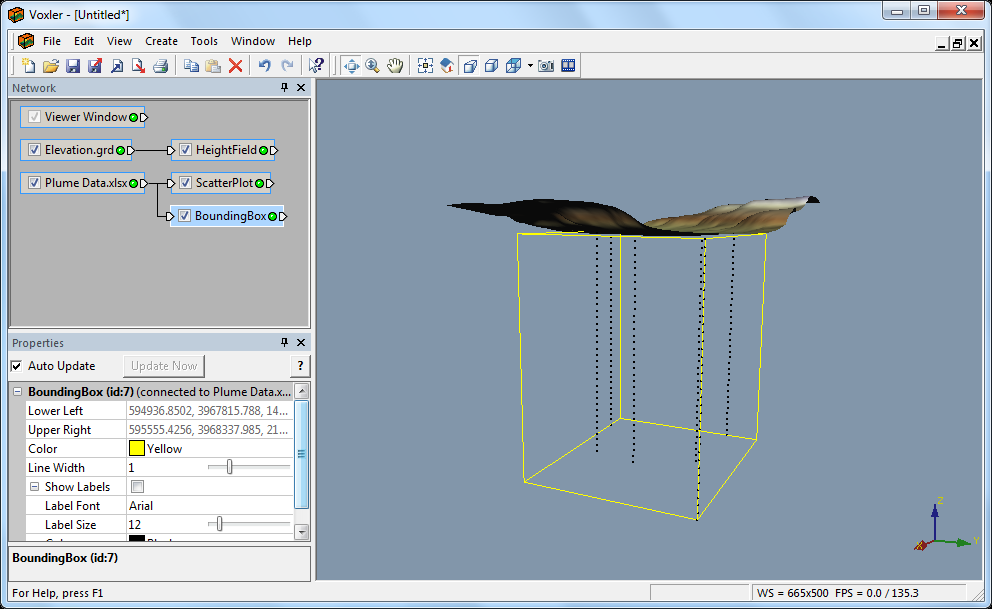Paste using the toolbar clipboard icon
The width and height of the screenshot is (992, 609).
coord(213,65)
